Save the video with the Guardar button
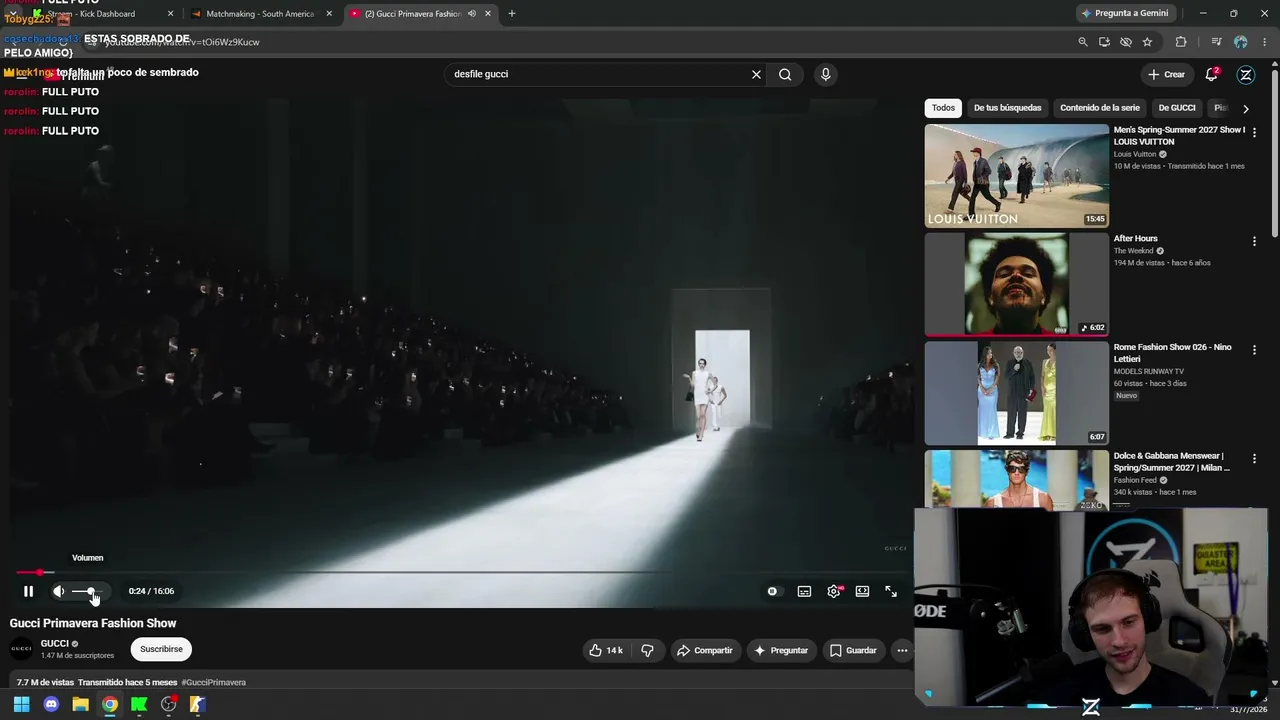Screen dimensions: 1280x720 (853, 650)
